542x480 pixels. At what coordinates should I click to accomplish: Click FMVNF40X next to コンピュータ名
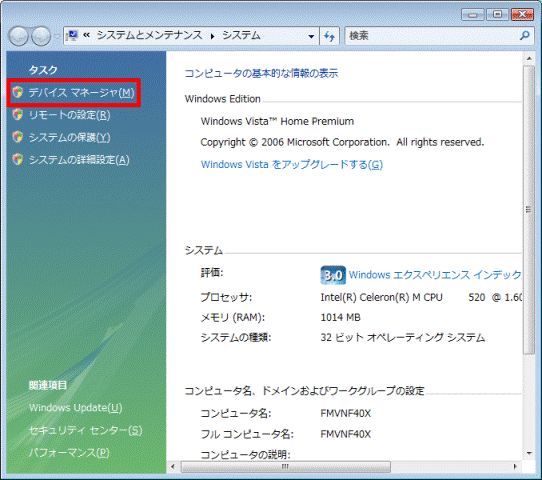point(346,413)
